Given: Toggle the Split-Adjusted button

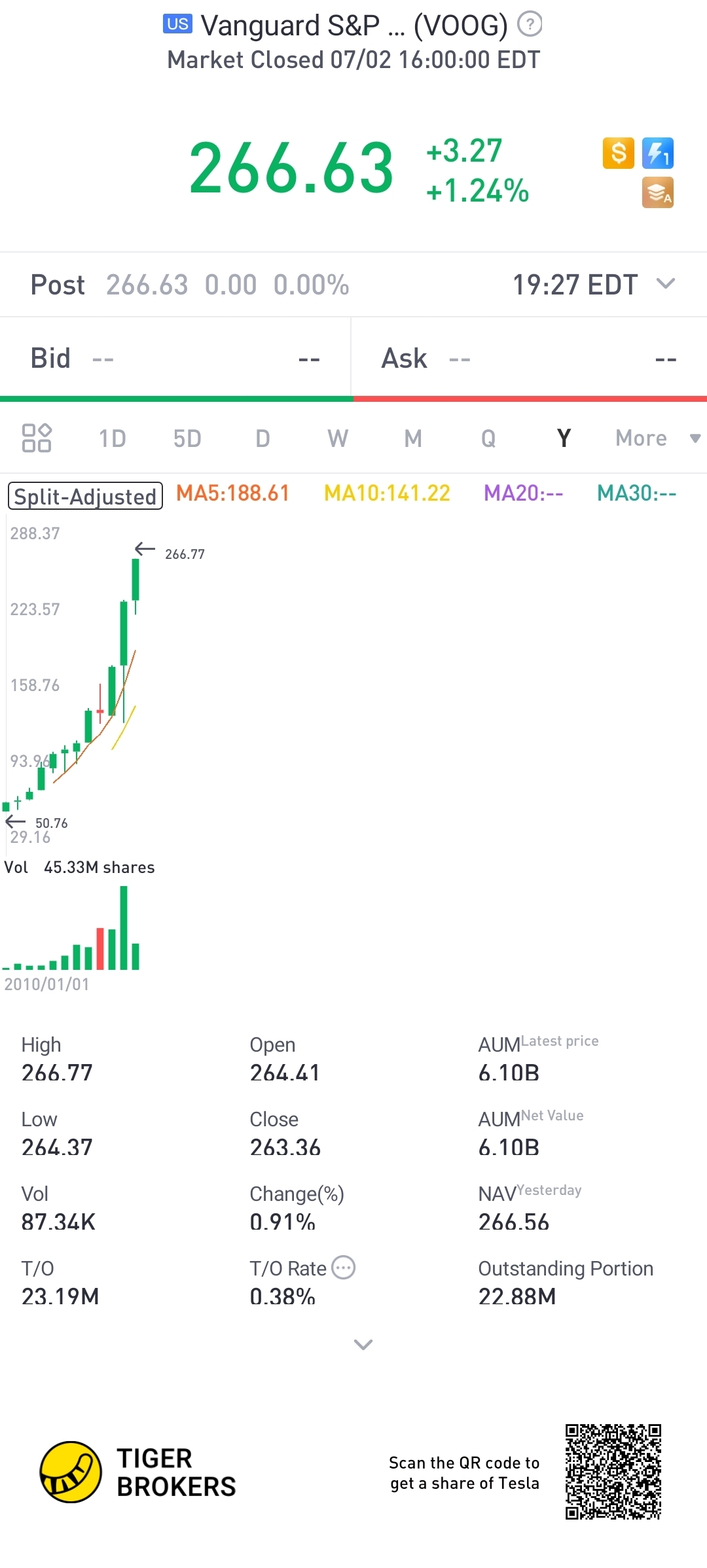Looking at the screenshot, I should [x=85, y=496].
